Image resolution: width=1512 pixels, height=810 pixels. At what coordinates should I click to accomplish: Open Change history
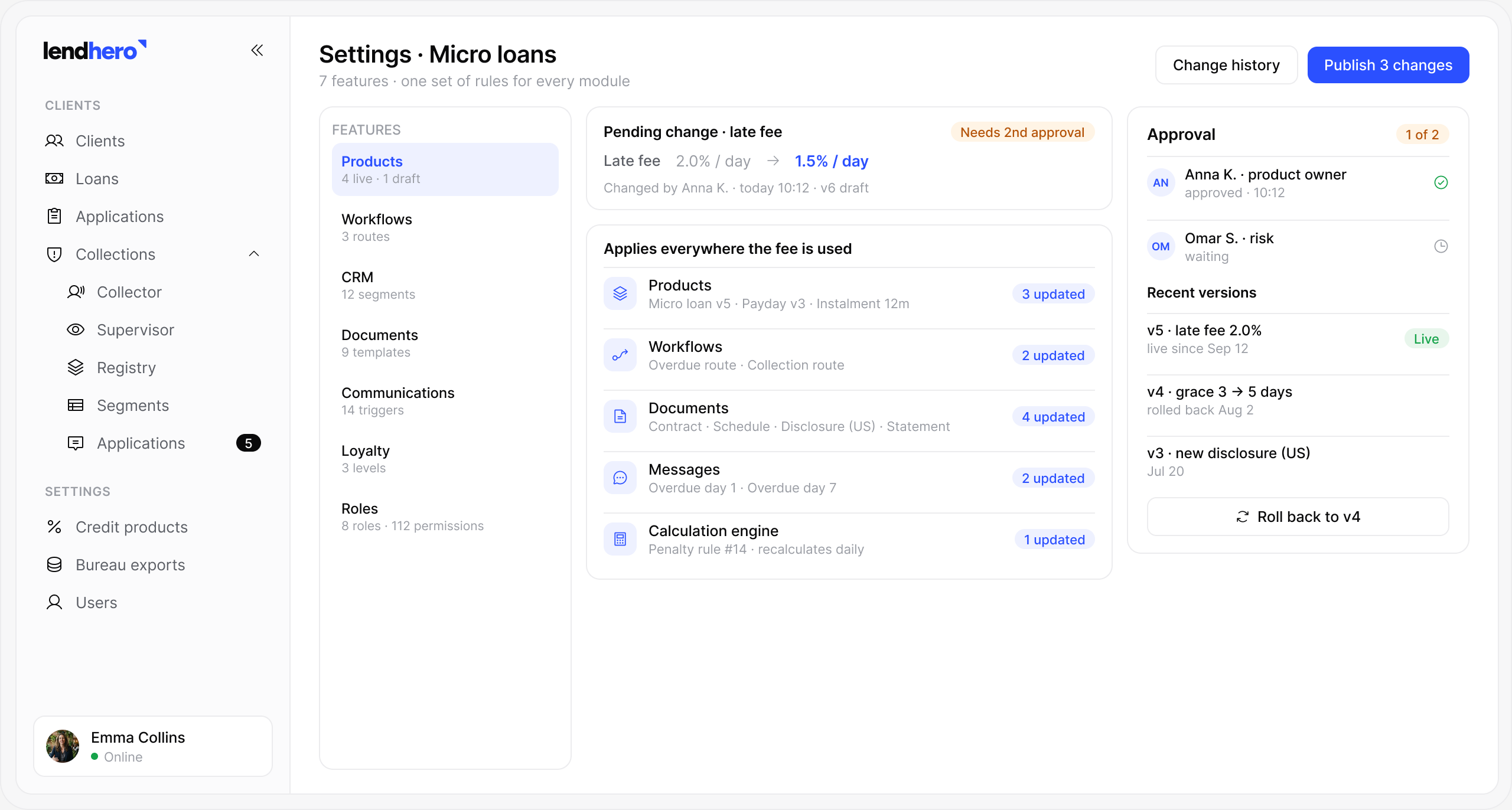[1226, 65]
